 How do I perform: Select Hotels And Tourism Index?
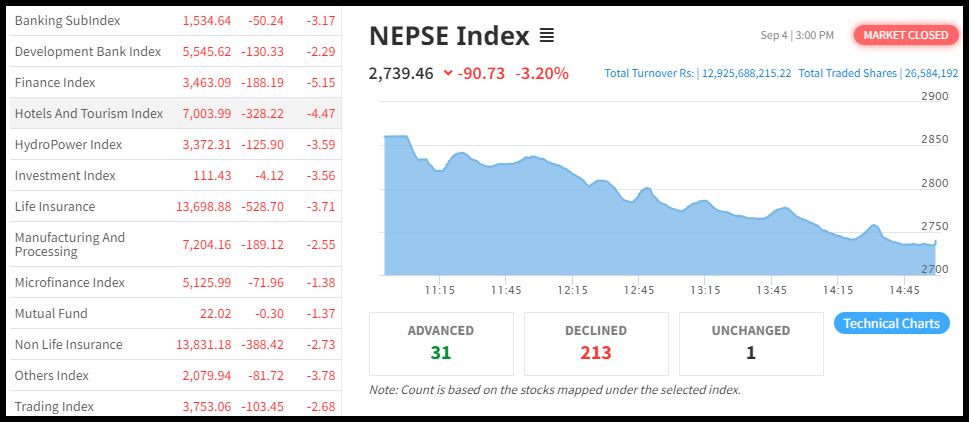89,113
